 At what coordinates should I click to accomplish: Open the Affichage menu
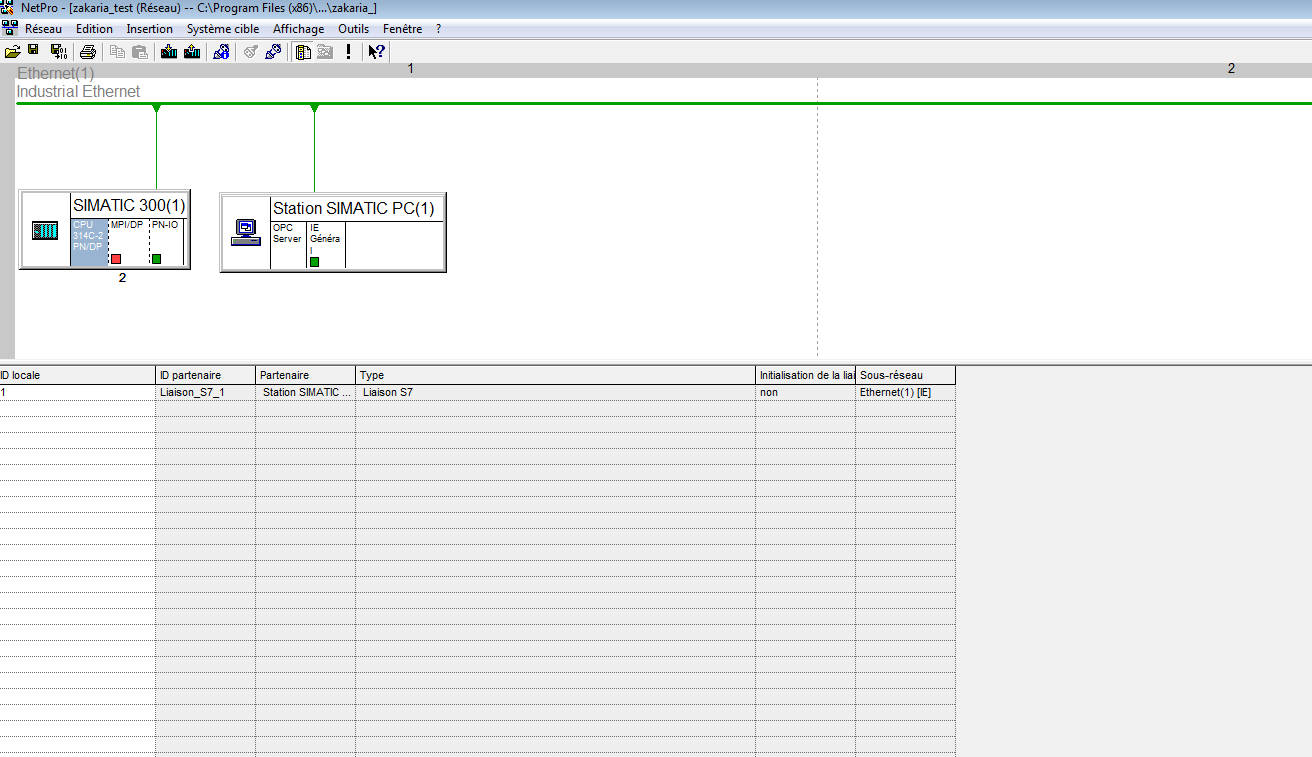[298, 29]
